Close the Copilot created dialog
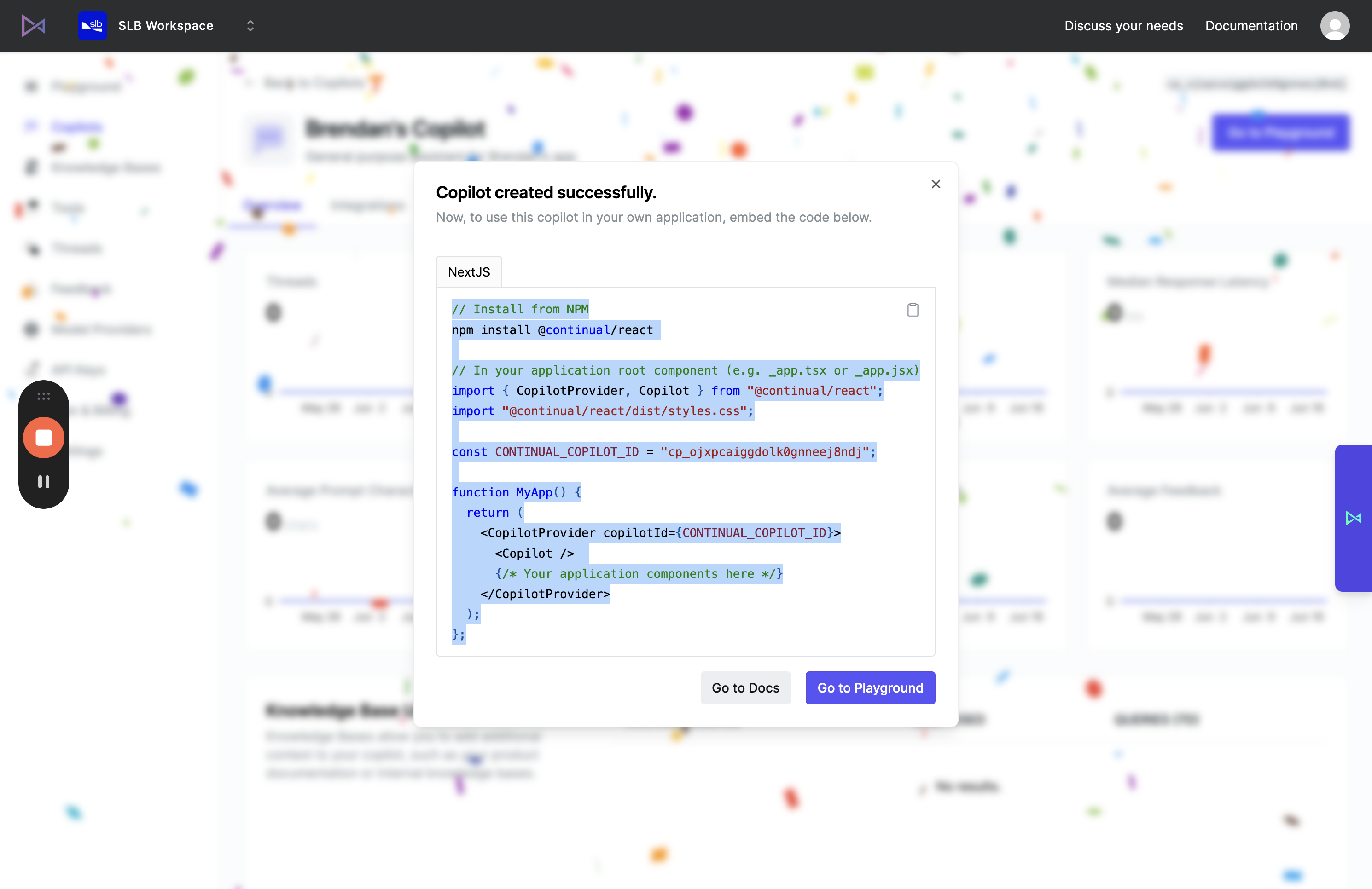This screenshot has height=889, width=1372. pos(936,185)
